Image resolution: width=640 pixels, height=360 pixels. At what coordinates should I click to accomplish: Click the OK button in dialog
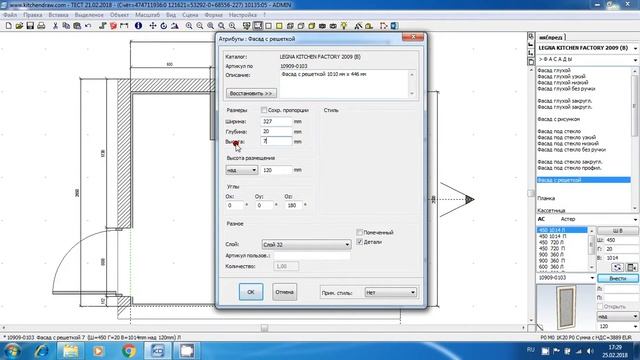(x=251, y=292)
